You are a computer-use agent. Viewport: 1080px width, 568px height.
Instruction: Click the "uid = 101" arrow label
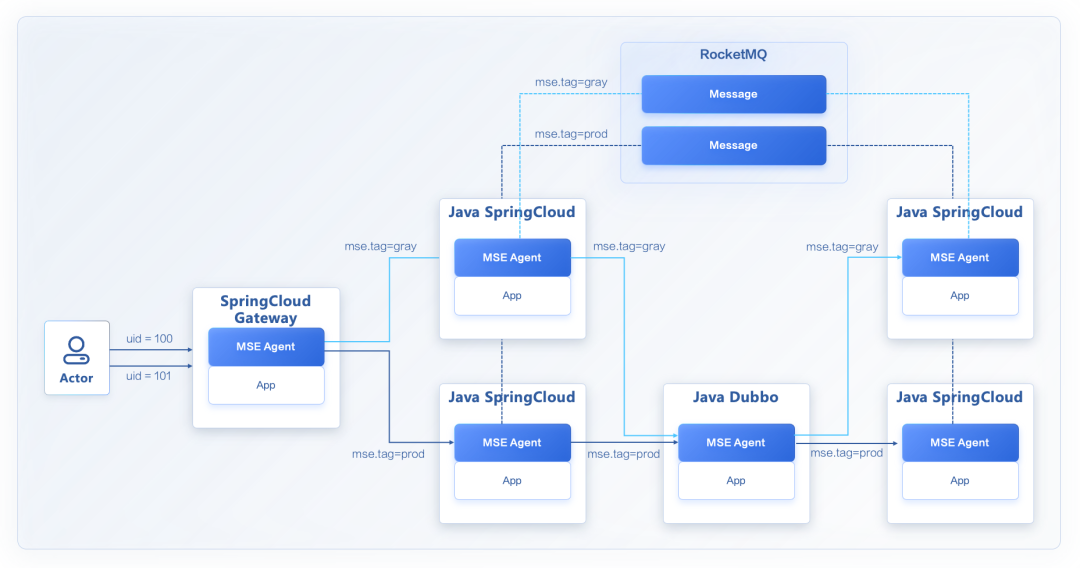tap(149, 376)
